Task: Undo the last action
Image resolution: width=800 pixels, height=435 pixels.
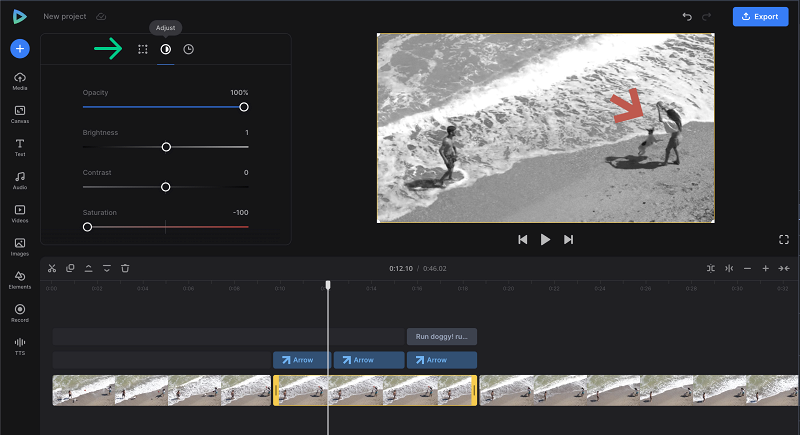Action: click(x=687, y=17)
